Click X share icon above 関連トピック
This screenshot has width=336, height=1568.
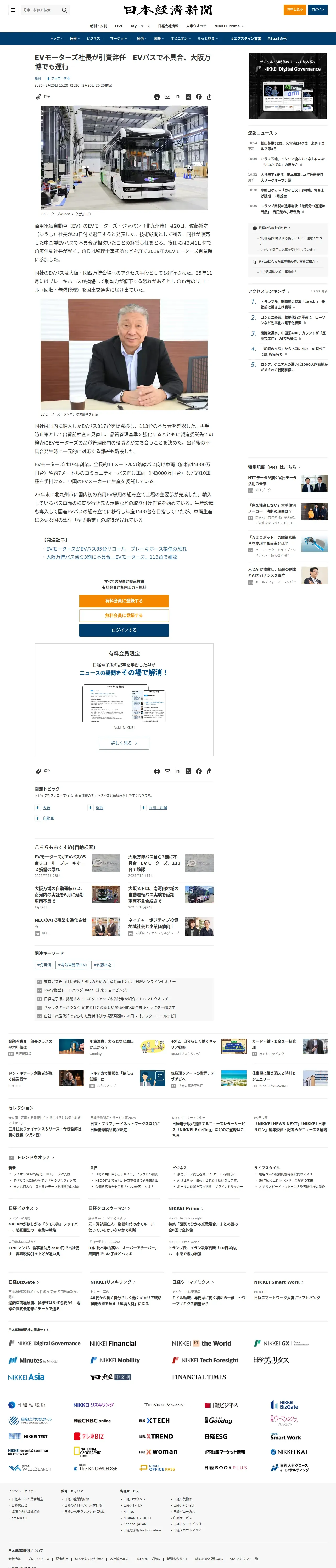click(x=188, y=771)
